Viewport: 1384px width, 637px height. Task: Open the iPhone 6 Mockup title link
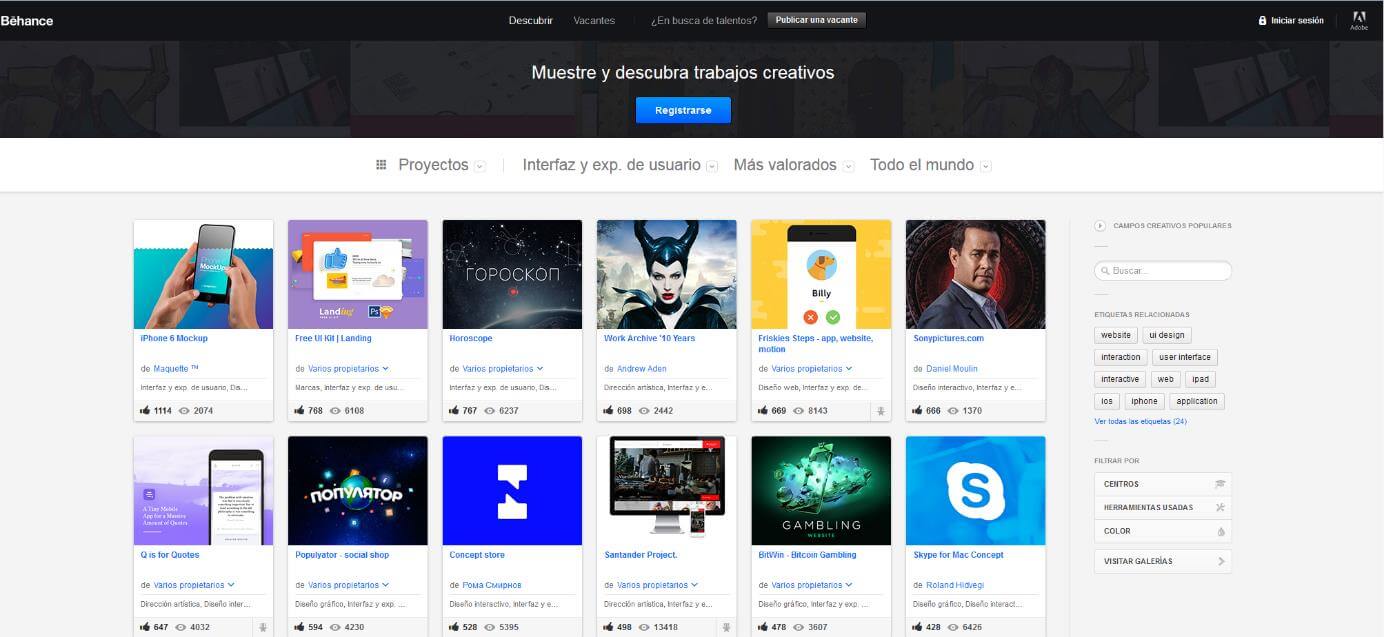tap(174, 338)
